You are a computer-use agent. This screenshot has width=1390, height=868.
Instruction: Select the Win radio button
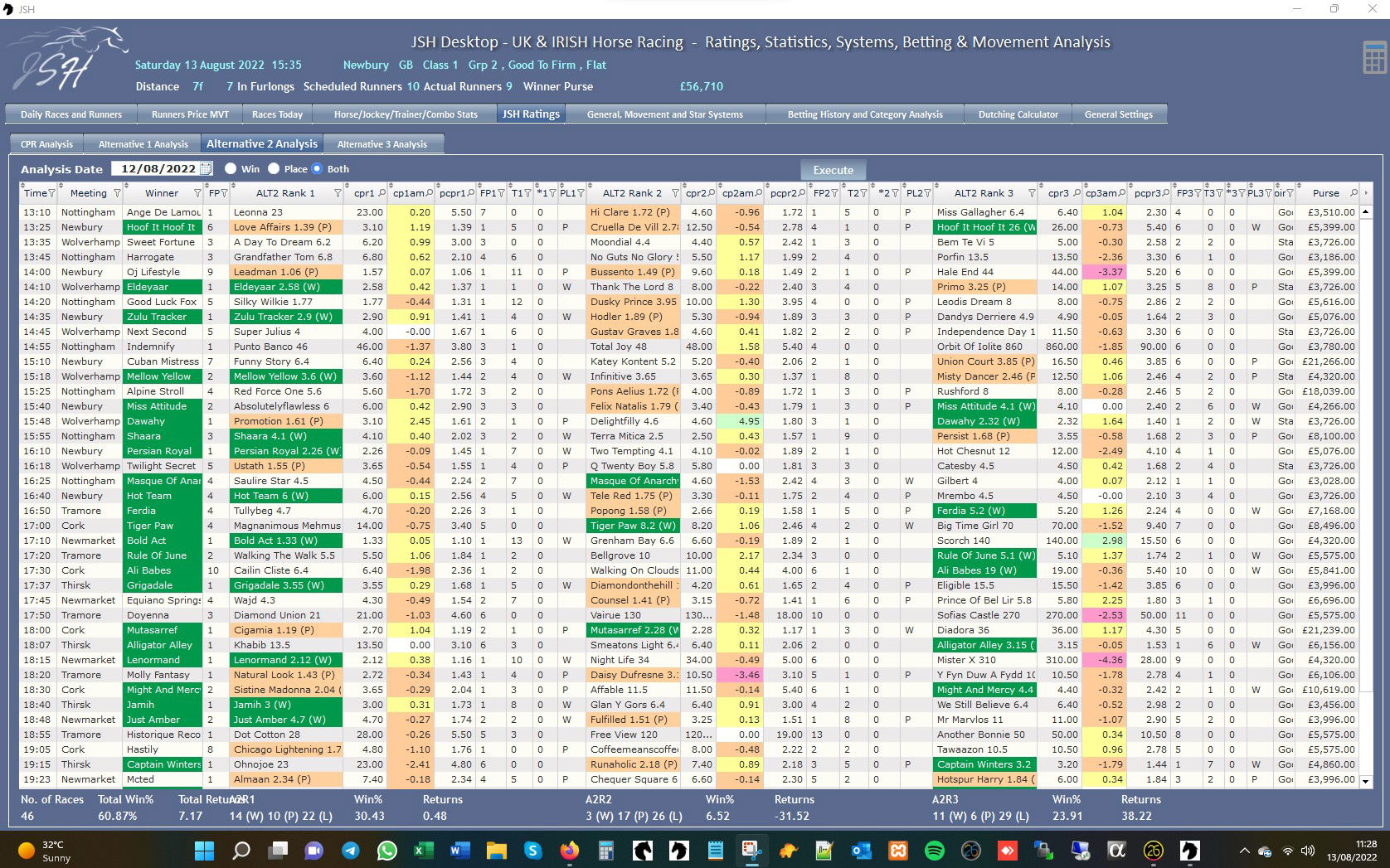click(231, 168)
